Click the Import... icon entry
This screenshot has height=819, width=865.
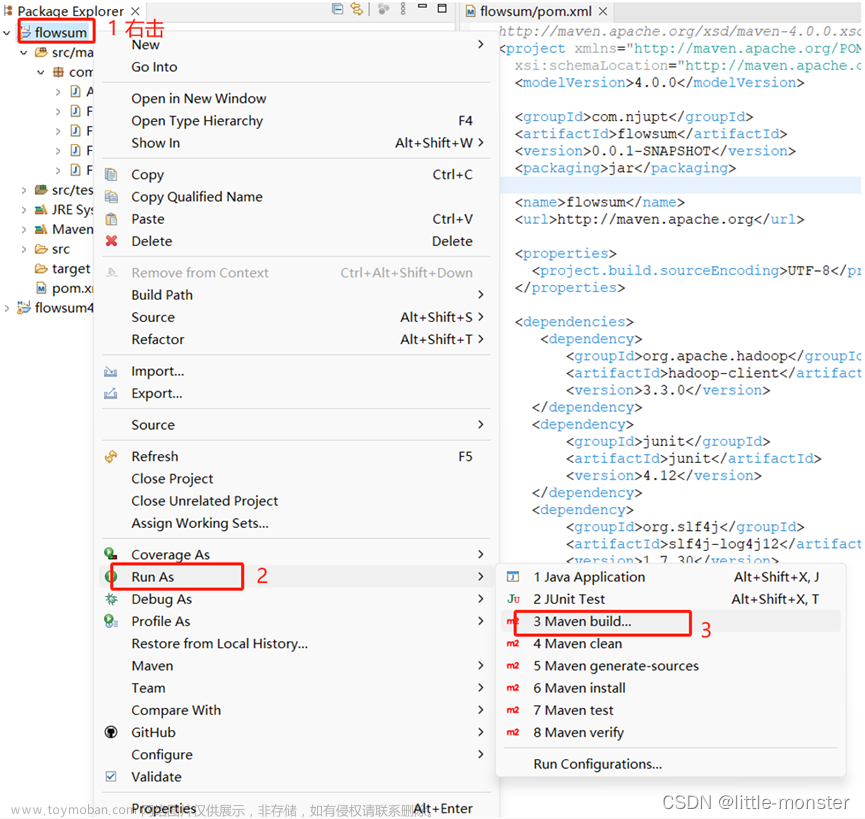[x=111, y=371]
